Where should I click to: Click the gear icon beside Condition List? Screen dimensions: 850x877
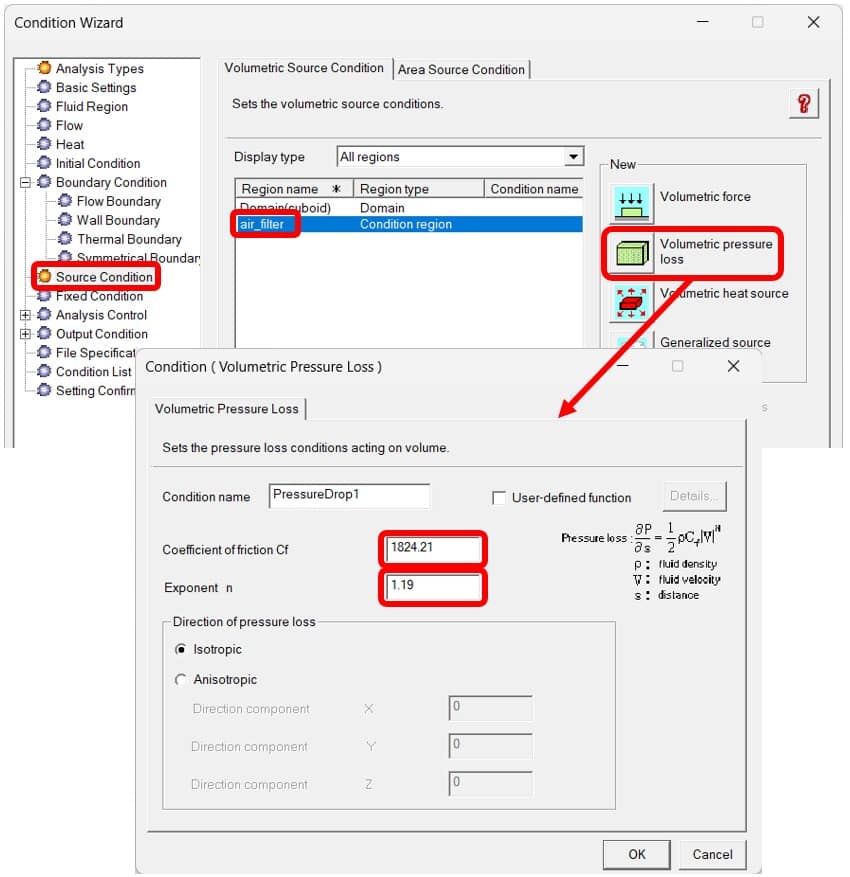click(x=44, y=371)
